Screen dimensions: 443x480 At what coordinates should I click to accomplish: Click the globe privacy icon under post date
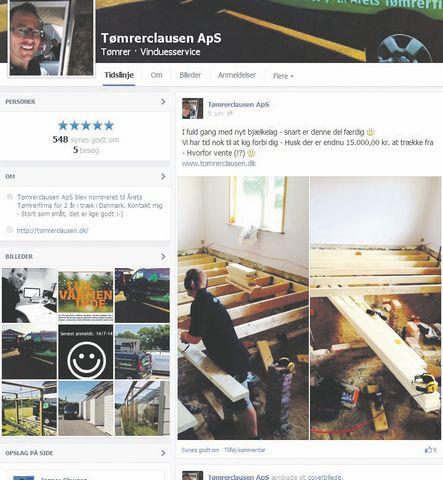230,113
